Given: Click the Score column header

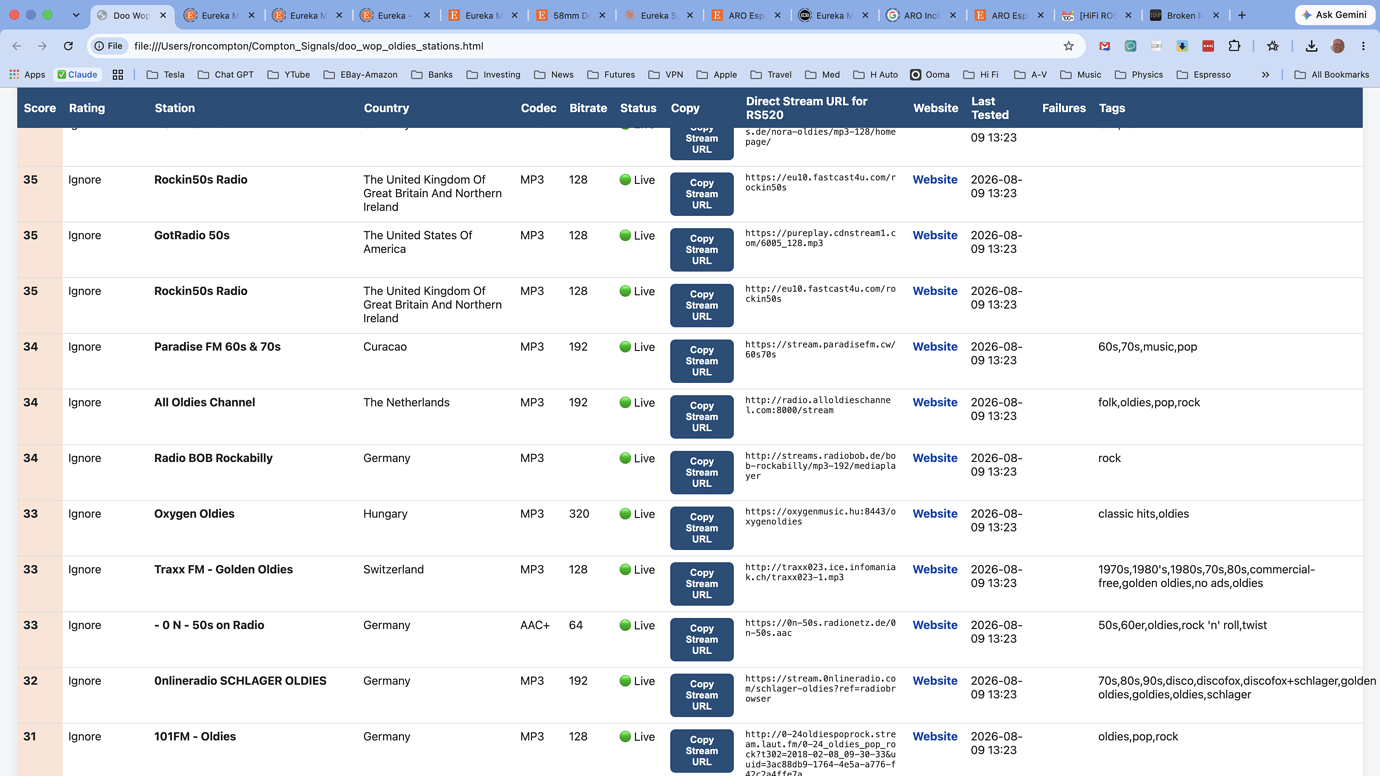Looking at the screenshot, I should [40, 108].
